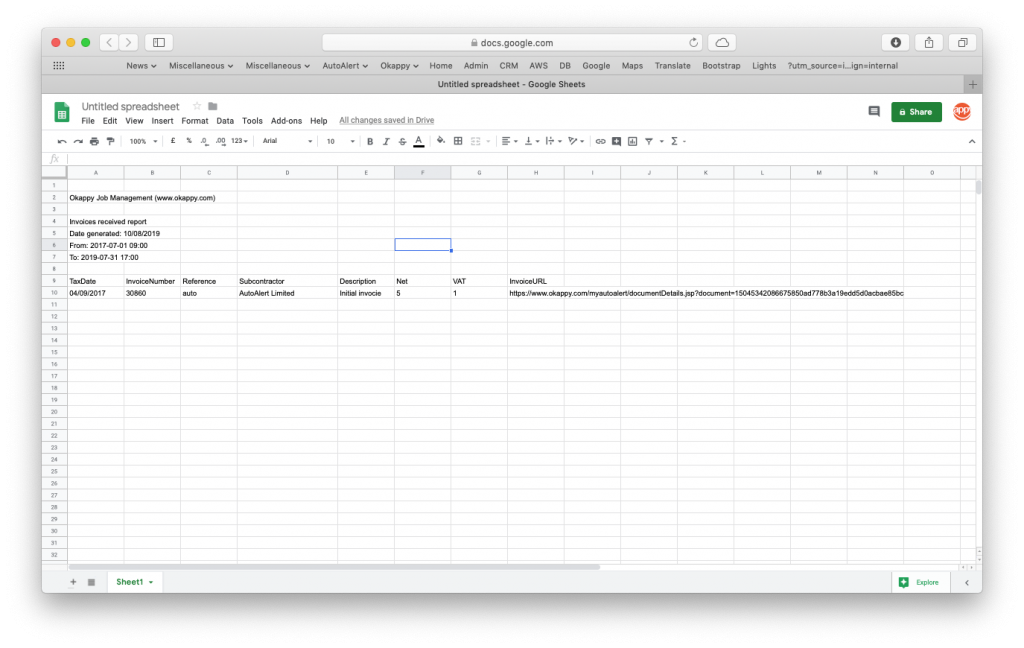Viewport: 1024px width, 648px height.
Task: Open the Add-ons menu
Action: coord(286,121)
